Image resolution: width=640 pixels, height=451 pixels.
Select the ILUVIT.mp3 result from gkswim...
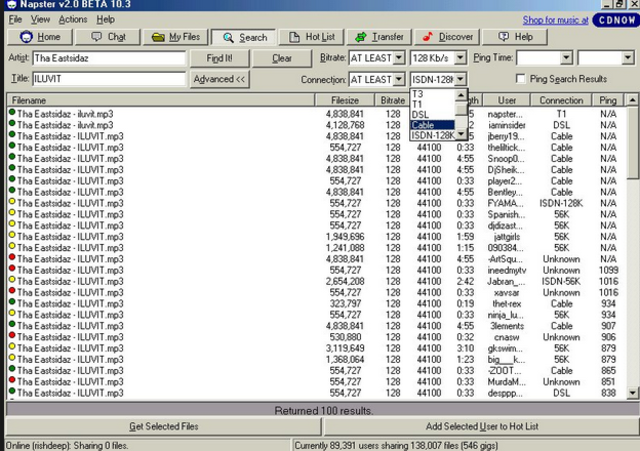pos(316,348)
